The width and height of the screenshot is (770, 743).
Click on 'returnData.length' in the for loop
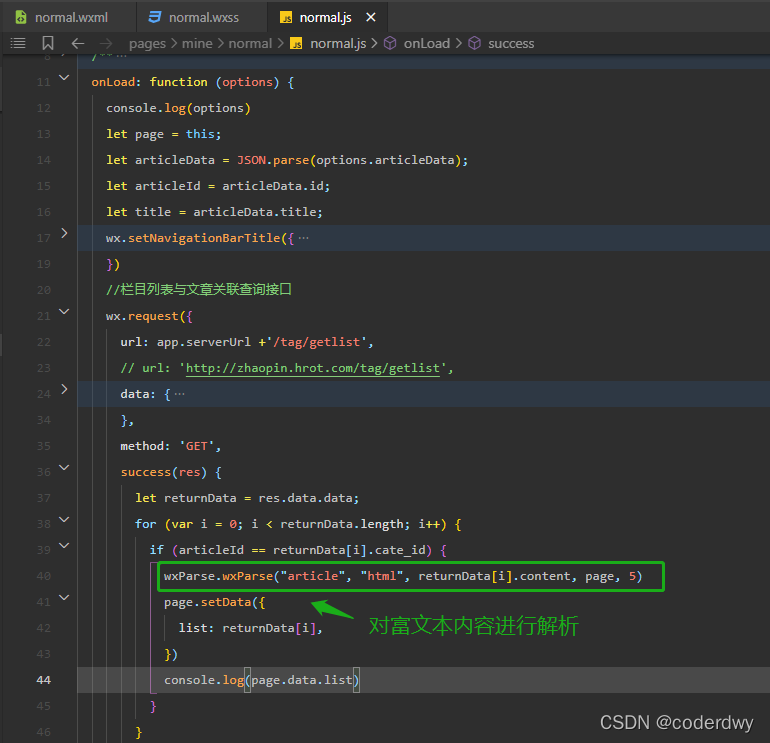coord(343,524)
